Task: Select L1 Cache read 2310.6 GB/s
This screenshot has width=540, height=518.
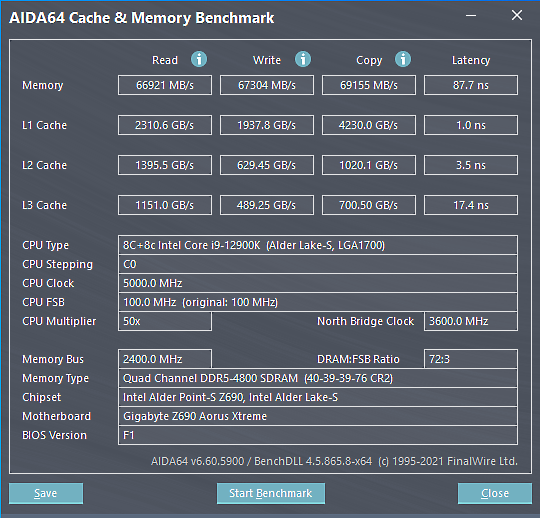Action: tap(165, 125)
